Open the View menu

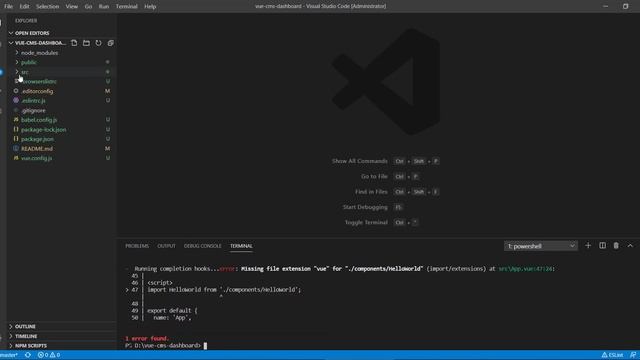[71, 7]
